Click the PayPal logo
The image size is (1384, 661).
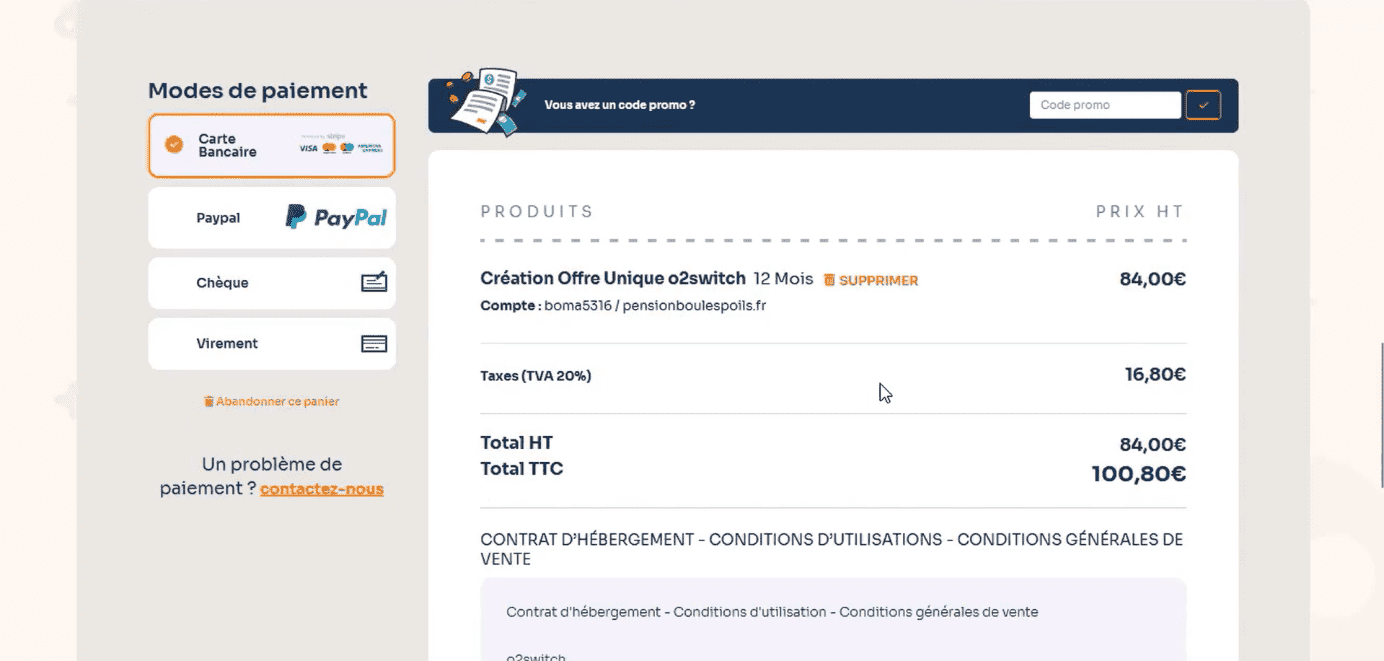[336, 217]
